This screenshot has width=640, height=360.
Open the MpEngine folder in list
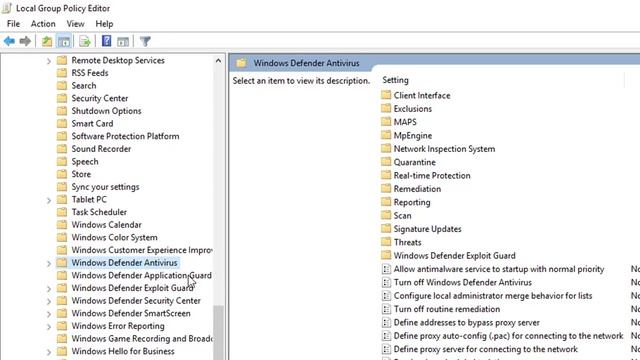coord(412,136)
